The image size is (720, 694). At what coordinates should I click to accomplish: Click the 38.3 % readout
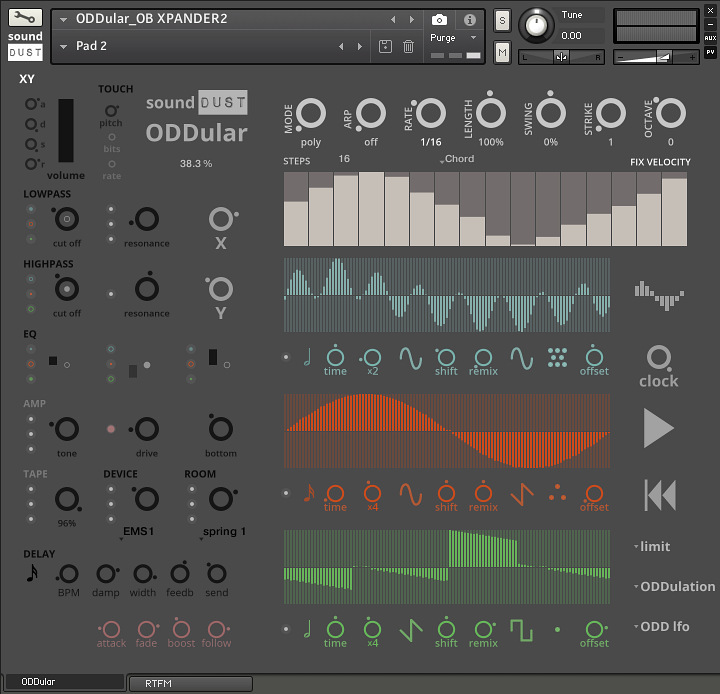coord(196,164)
